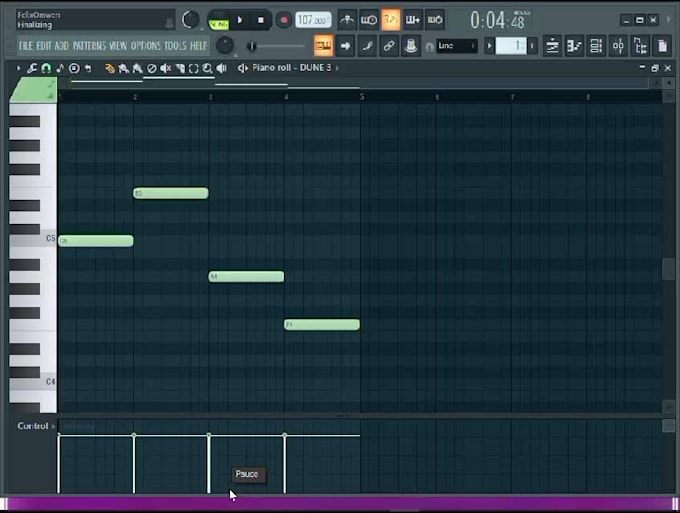Select the playback speaker tool
The height and width of the screenshot is (513, 680).
[x=222, y=68]
